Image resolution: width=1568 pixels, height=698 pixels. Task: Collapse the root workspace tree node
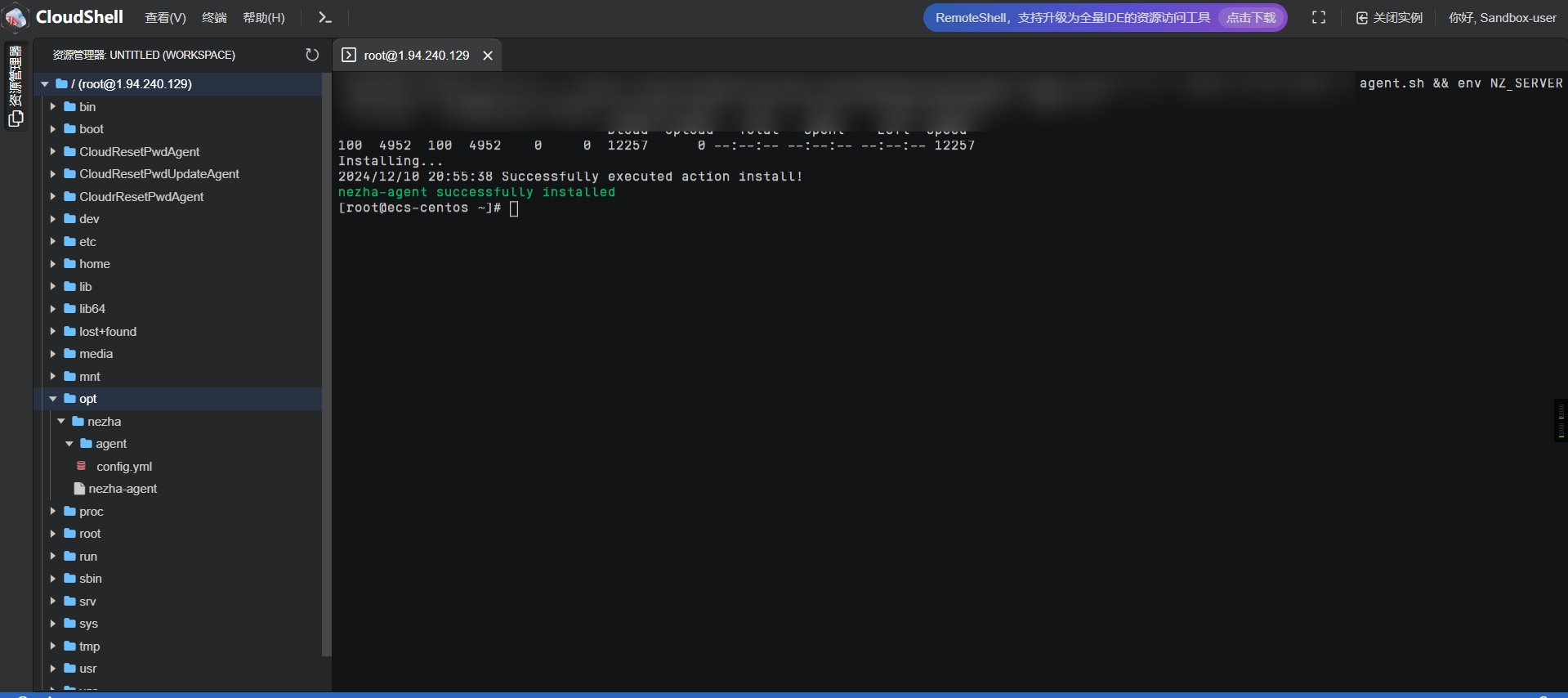point(45,84)
